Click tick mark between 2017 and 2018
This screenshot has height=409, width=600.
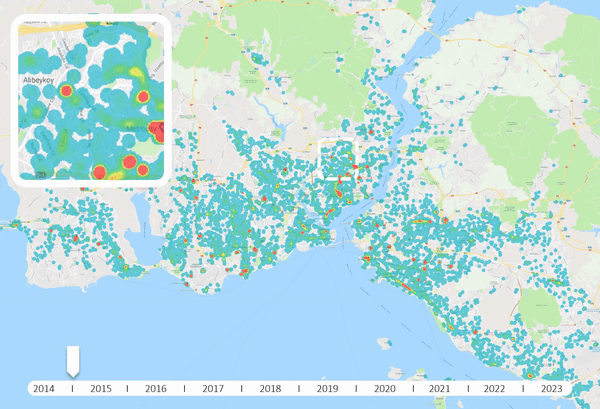click(x=242, y=388)
